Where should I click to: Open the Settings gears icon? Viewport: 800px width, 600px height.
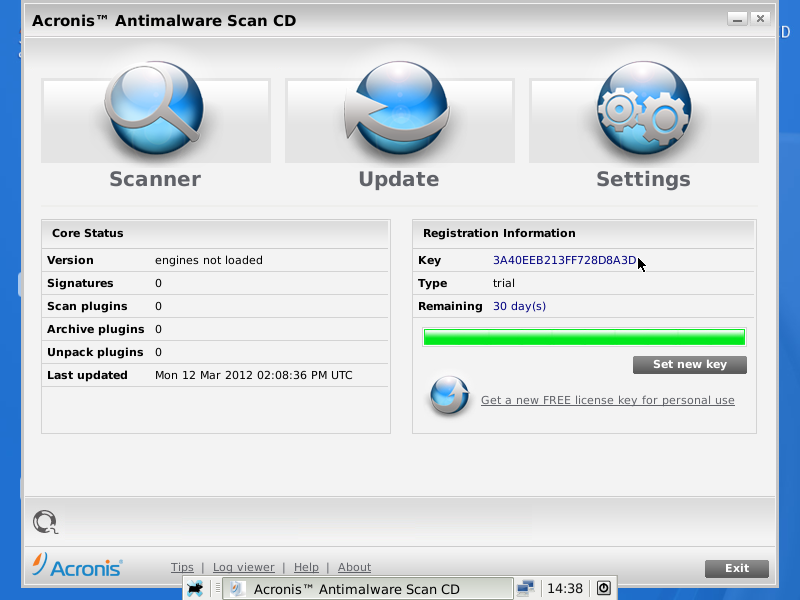click(x=644, y=108)
